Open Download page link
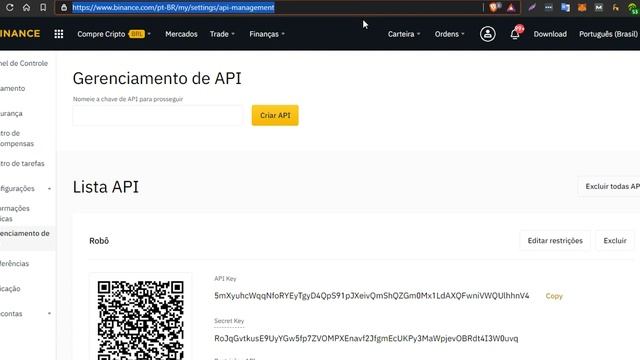This screenshot has width=640, height=360. (550, 34)
